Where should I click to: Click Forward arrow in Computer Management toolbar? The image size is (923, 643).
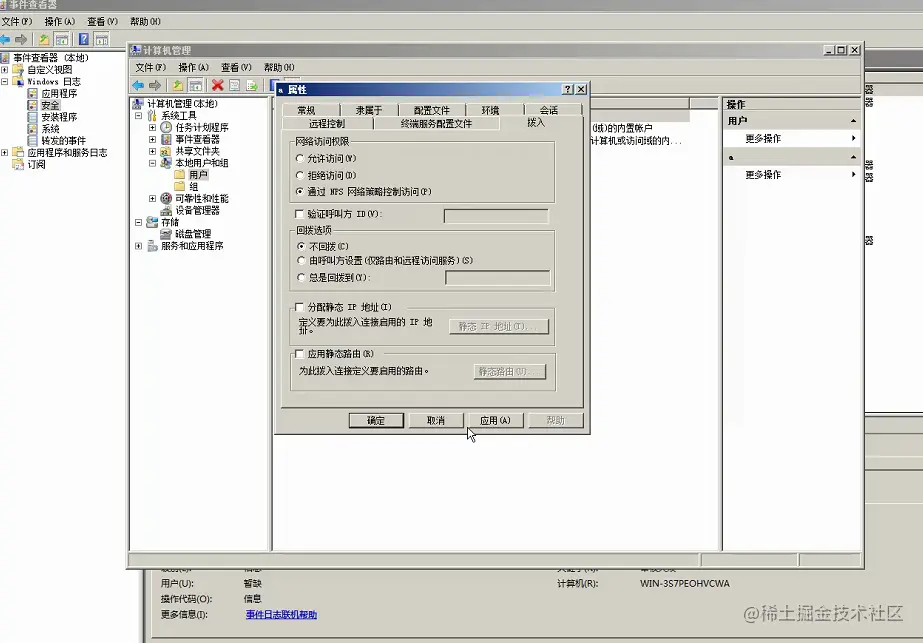(x=155, y=85)
